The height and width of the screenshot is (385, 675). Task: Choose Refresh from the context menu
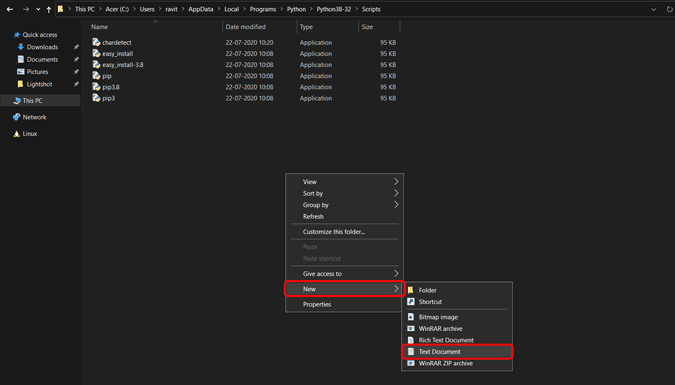[x=344, y=217]
